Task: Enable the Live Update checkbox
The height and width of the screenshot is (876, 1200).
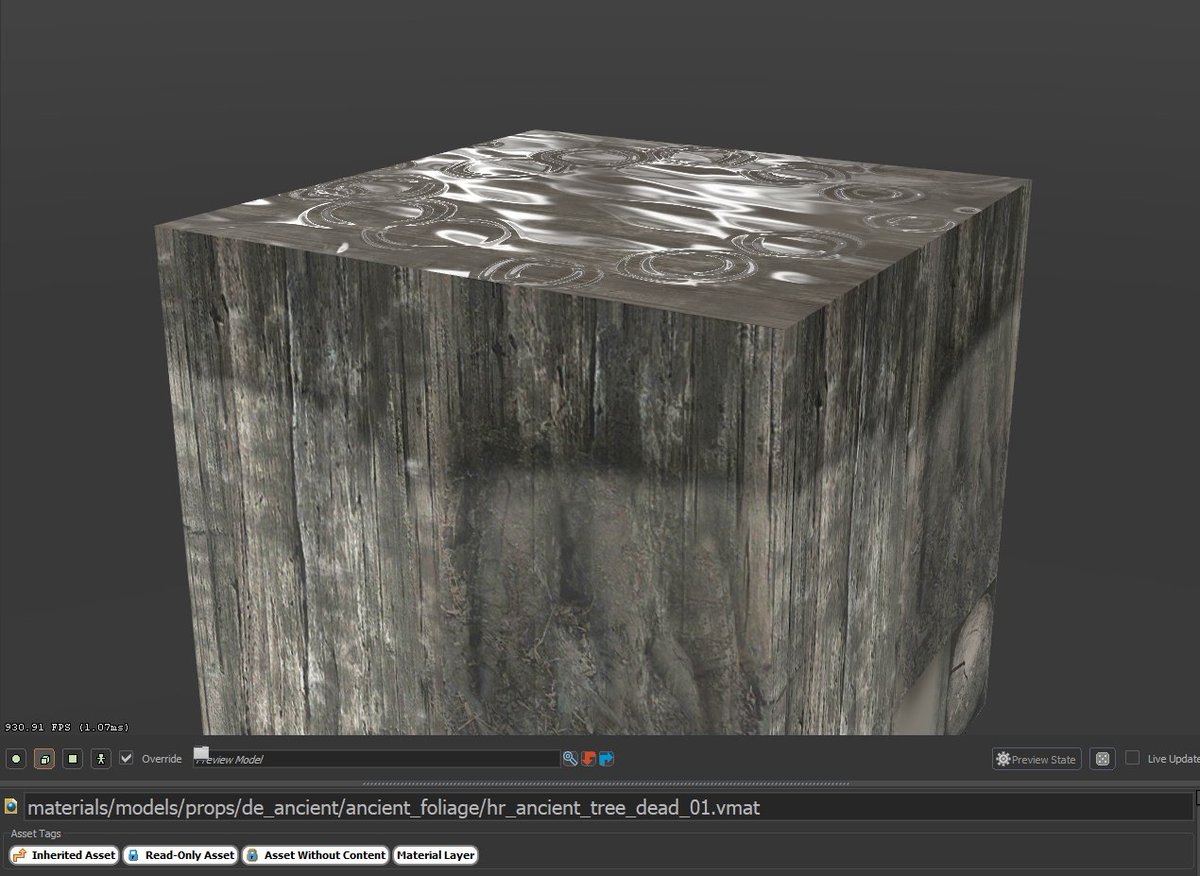Action: [1132, 758]
